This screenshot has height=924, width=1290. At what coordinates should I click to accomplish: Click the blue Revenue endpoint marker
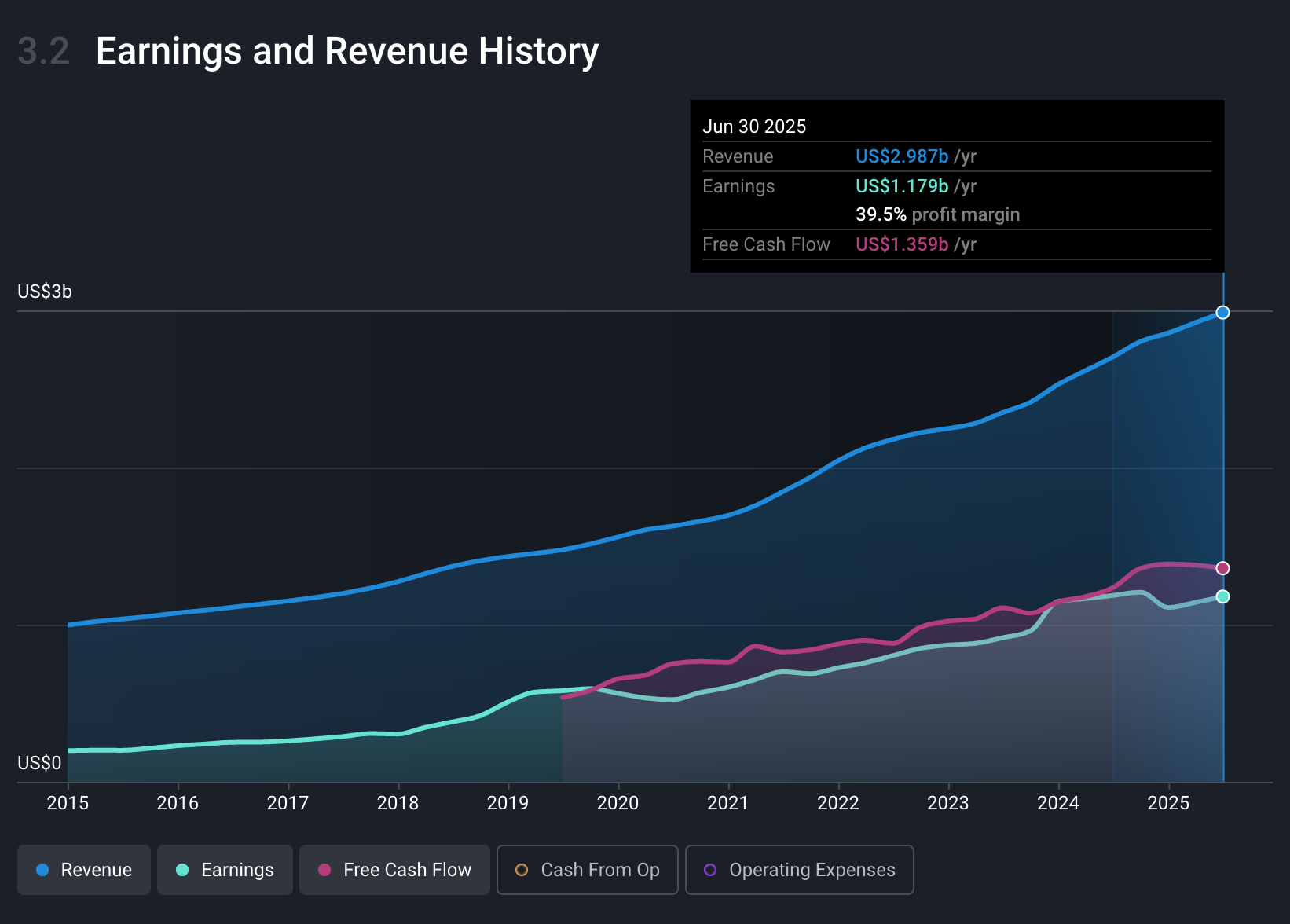(1222, 313)
